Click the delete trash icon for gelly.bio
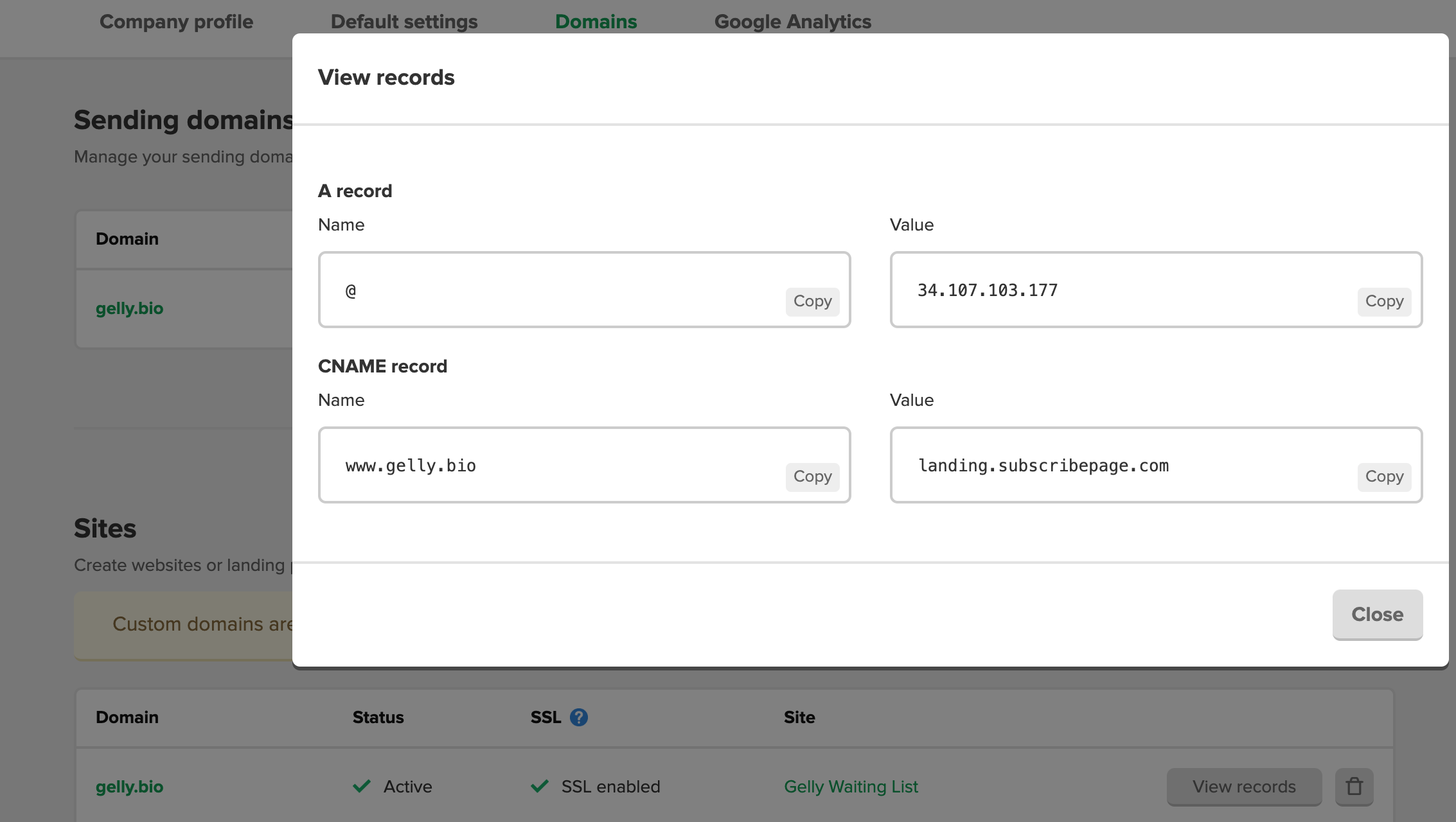This screenshot has height=822, width=1456. pyautogui.click(x=1355, y=787)
